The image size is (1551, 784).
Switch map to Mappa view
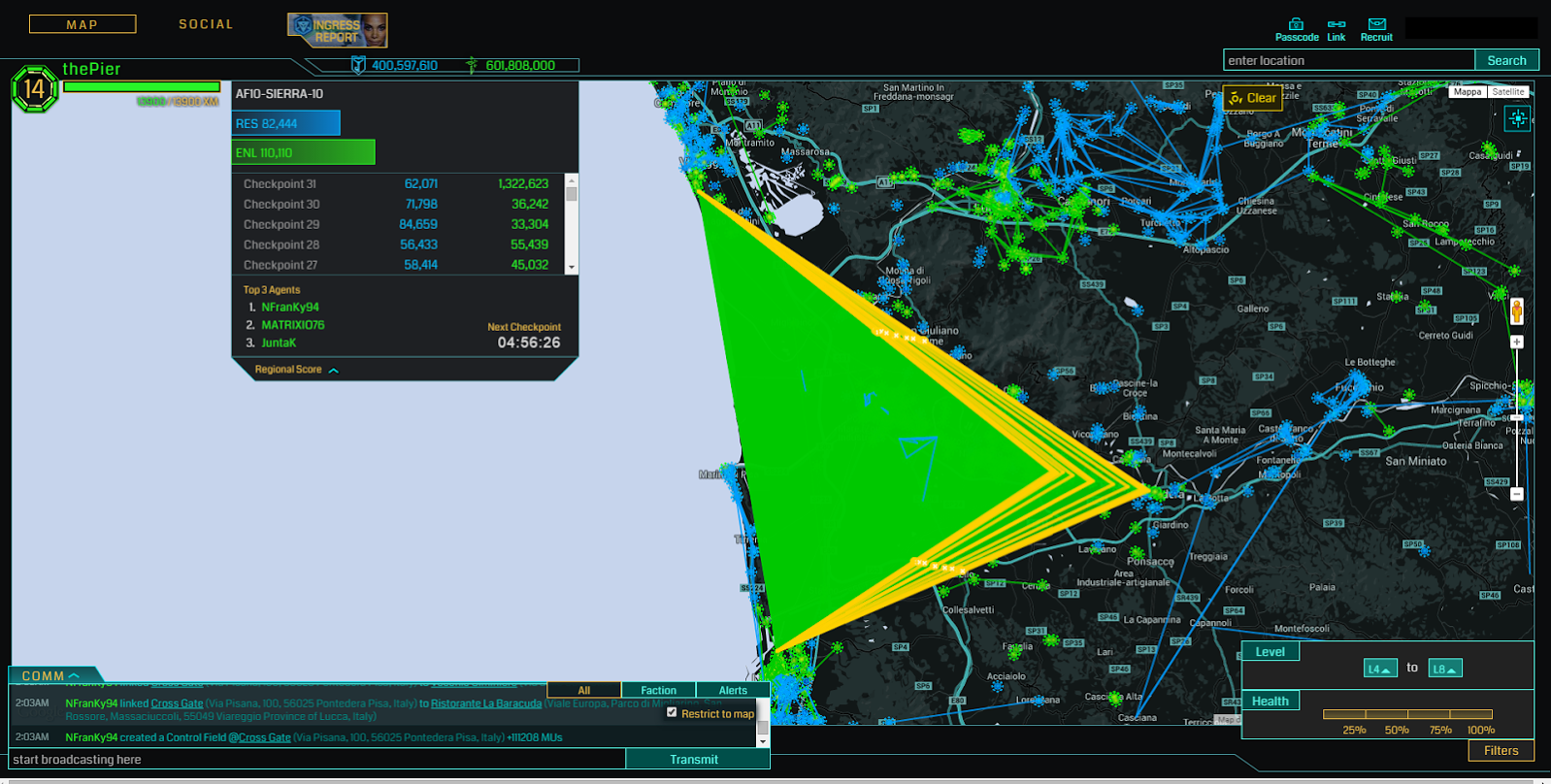(1468, 92)
